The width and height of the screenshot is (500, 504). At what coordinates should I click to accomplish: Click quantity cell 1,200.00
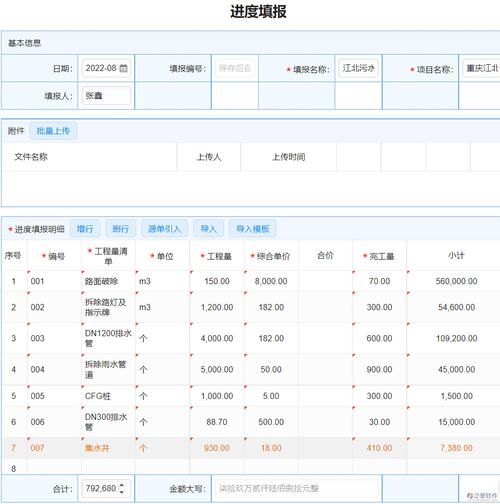pyautogui.click(x=217, y=307)
